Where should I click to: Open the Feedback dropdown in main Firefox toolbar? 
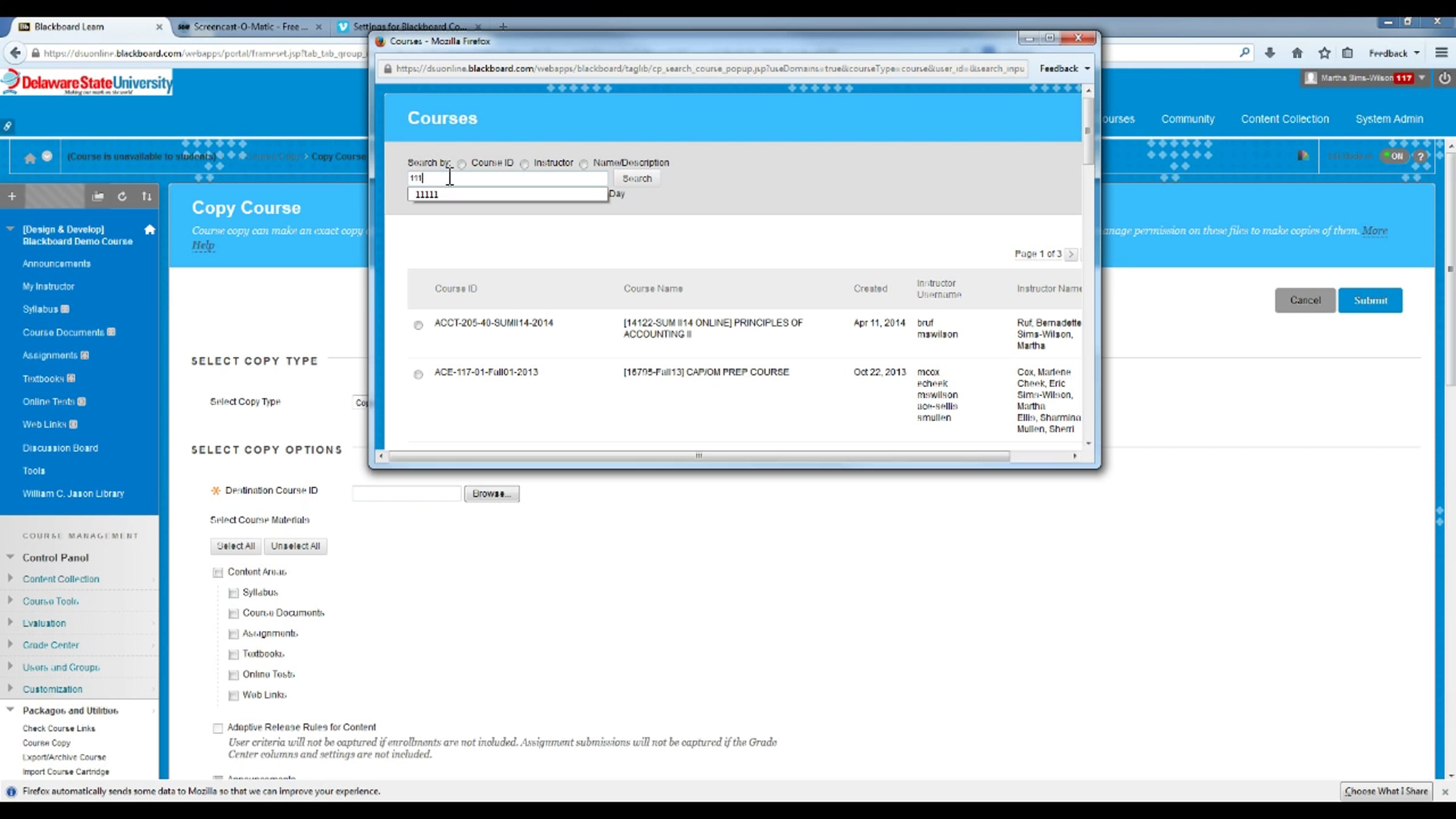pos(1394,53)
